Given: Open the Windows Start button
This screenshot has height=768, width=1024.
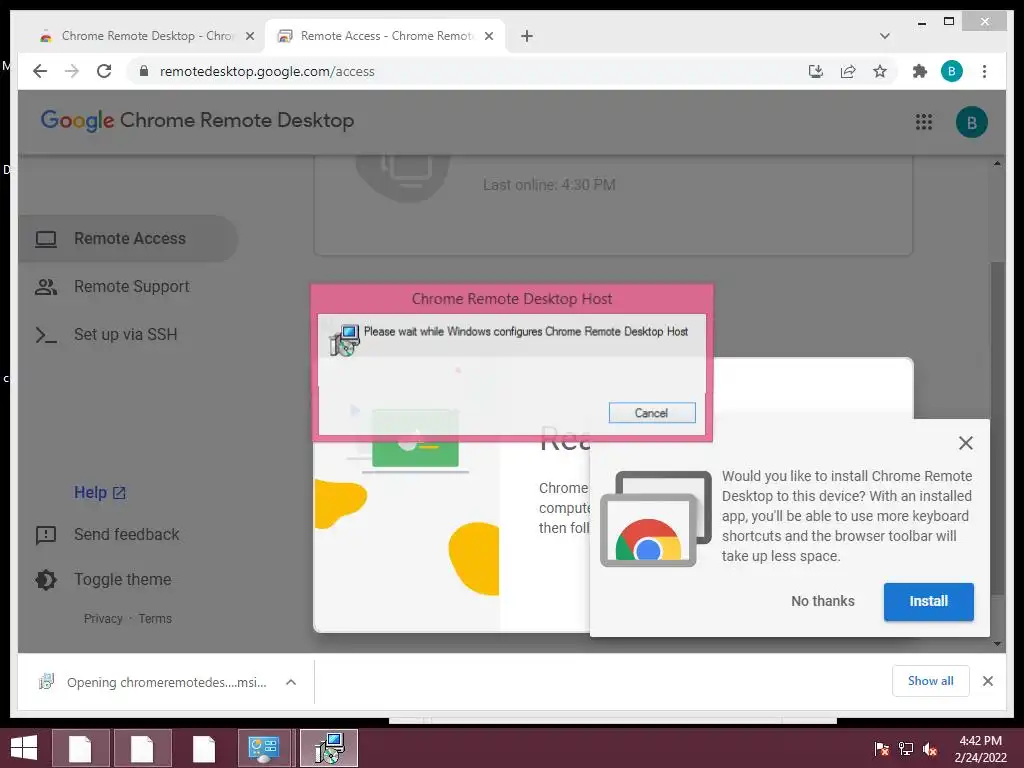Looking at the screenshot, I should tap(24, 748).
